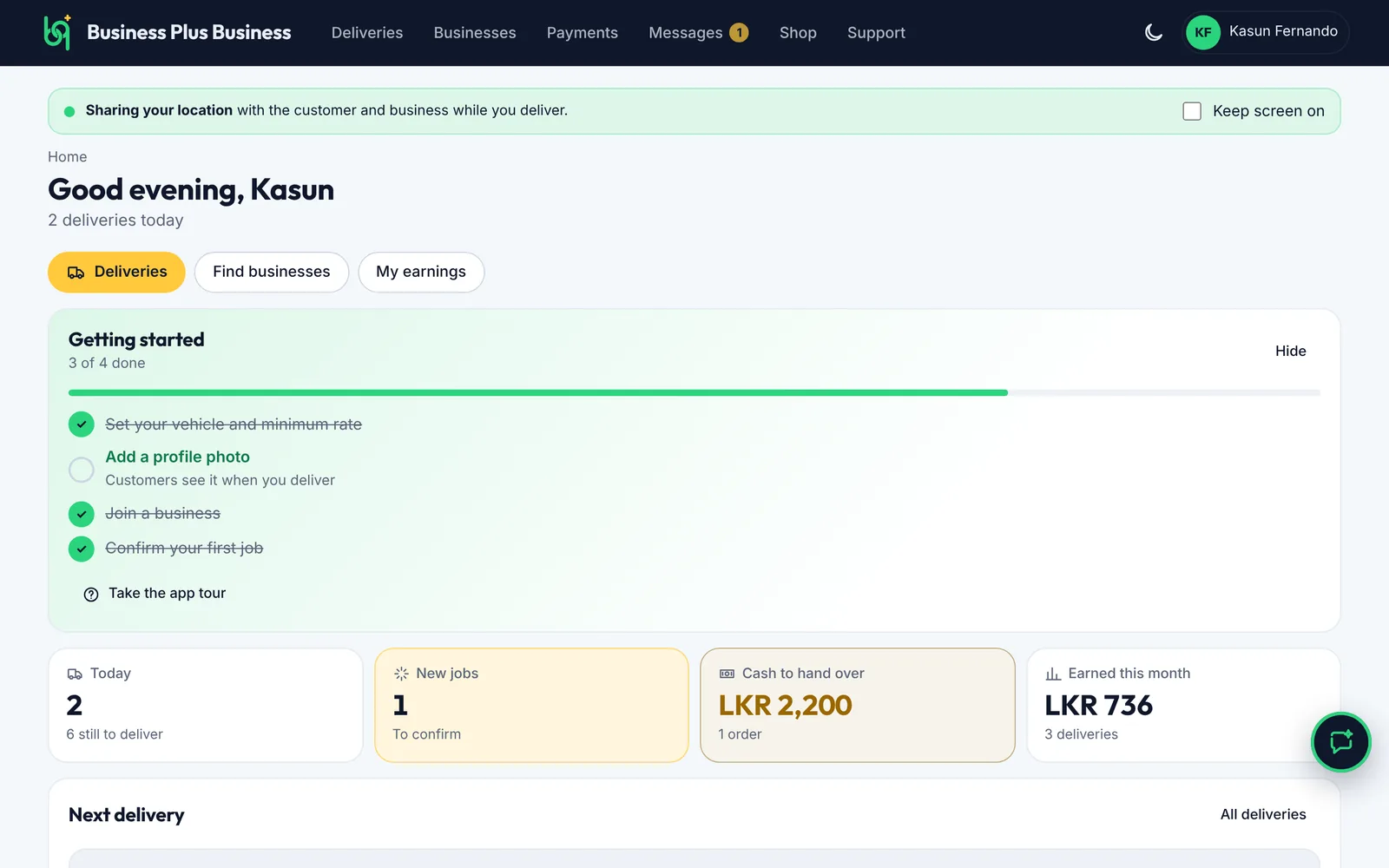Image resolution: width=1389 pixels, height=868 pixels.
Task: Click the Confirm your first job checkmark
Action: click(x=82, y=549)
